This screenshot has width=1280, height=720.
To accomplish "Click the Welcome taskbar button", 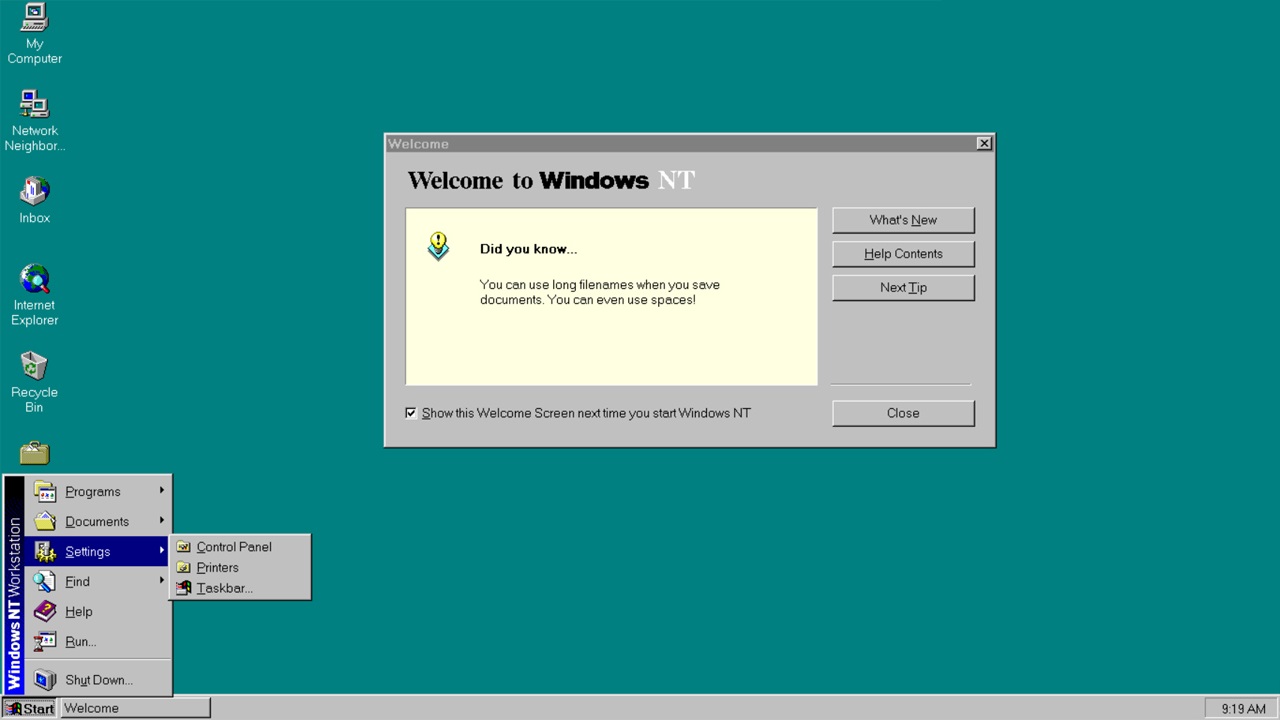I will click(135, 708).
